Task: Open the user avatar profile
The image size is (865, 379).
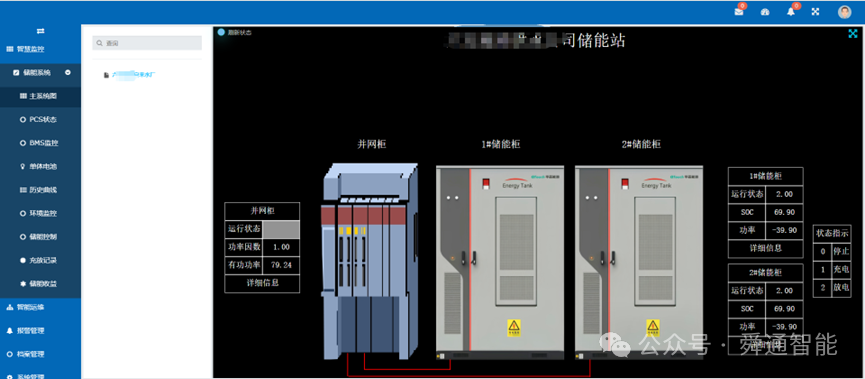Action: tap(845, 12)
